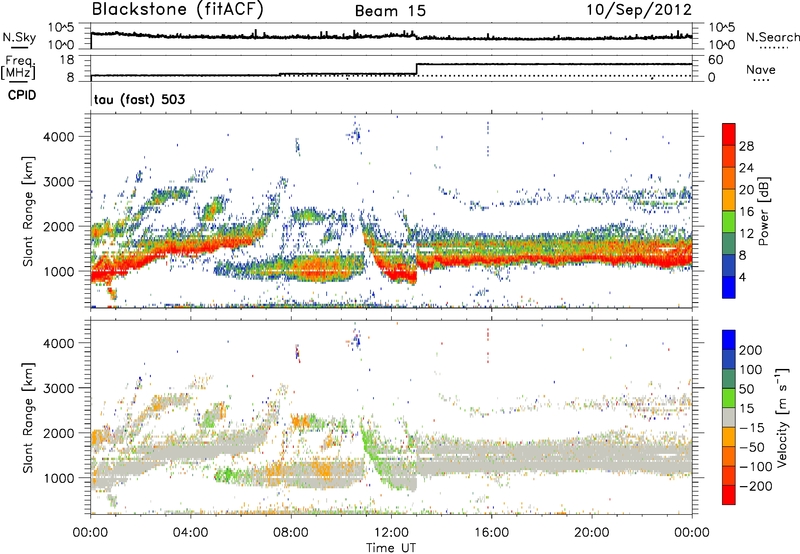Click the 60 tick on Nave axis
This screenshot has width=800, height=554.
715,60
